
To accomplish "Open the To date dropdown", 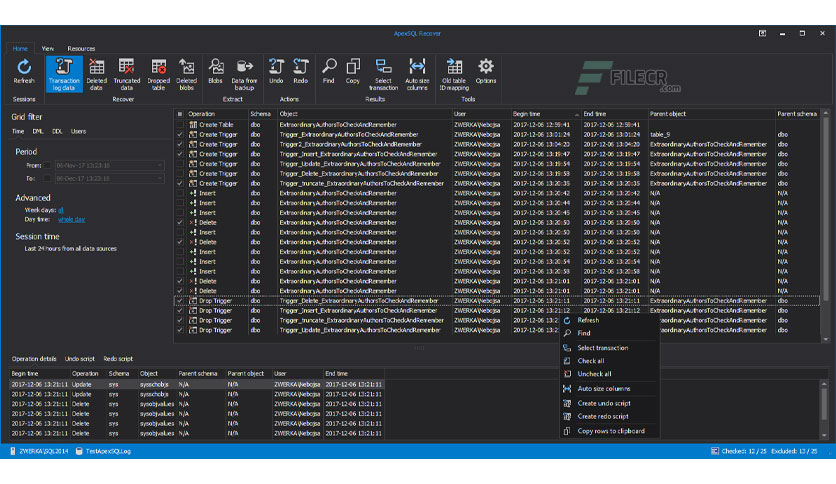I will (160, 178).
